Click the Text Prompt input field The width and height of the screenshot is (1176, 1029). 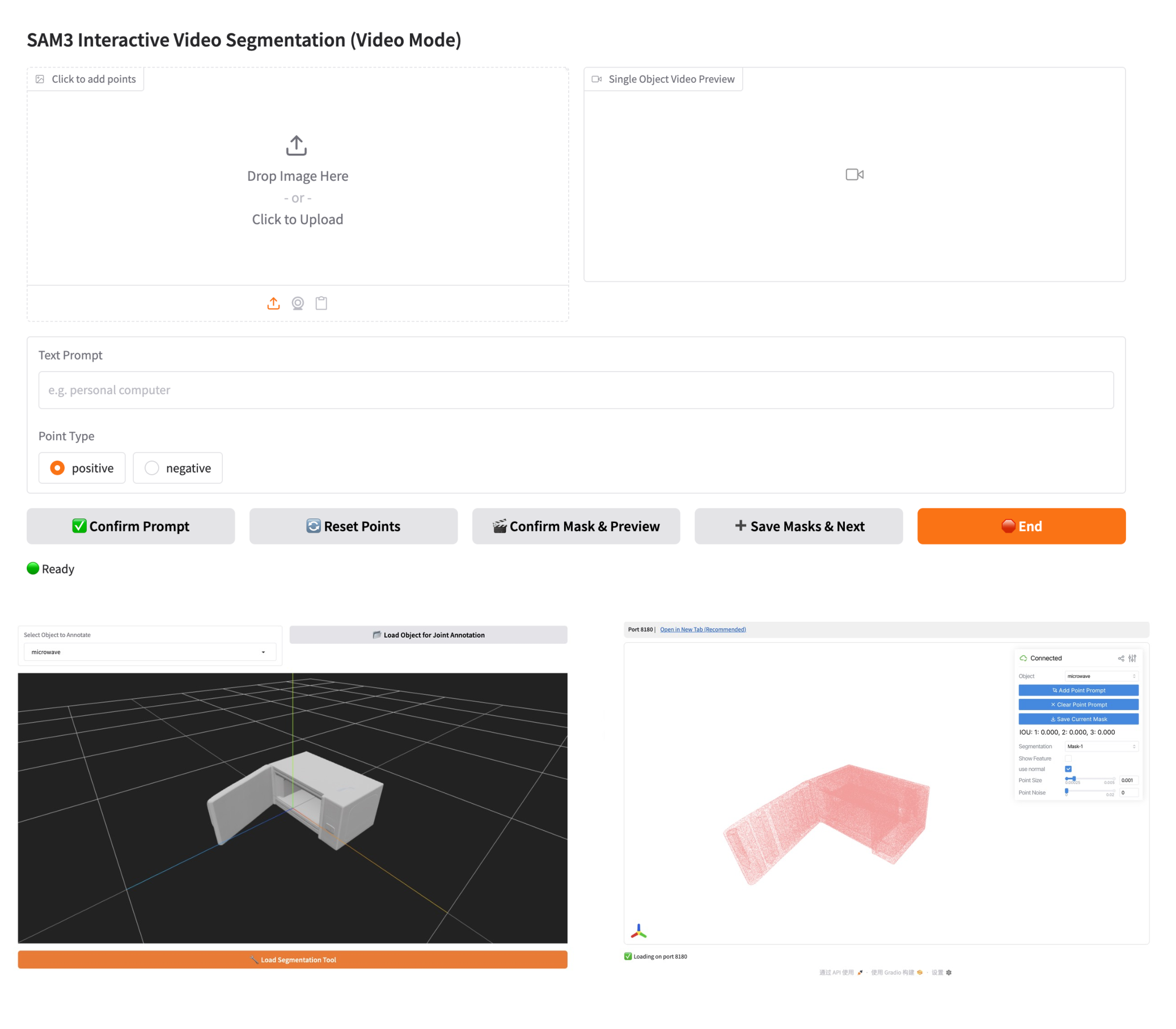click(576, 390)
